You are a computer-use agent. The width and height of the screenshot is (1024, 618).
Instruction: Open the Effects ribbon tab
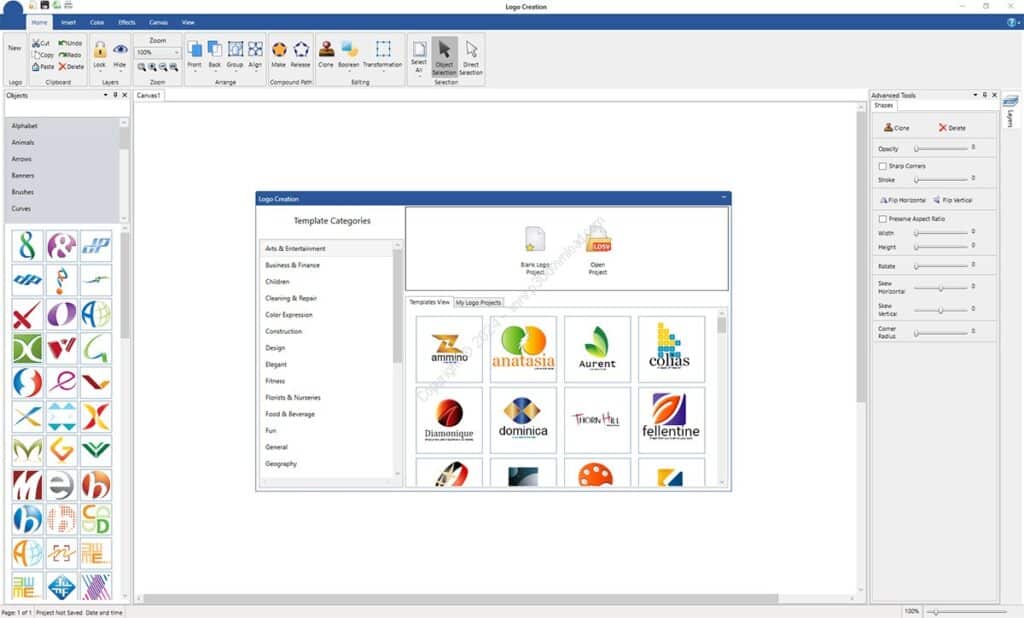coord(127,22)
